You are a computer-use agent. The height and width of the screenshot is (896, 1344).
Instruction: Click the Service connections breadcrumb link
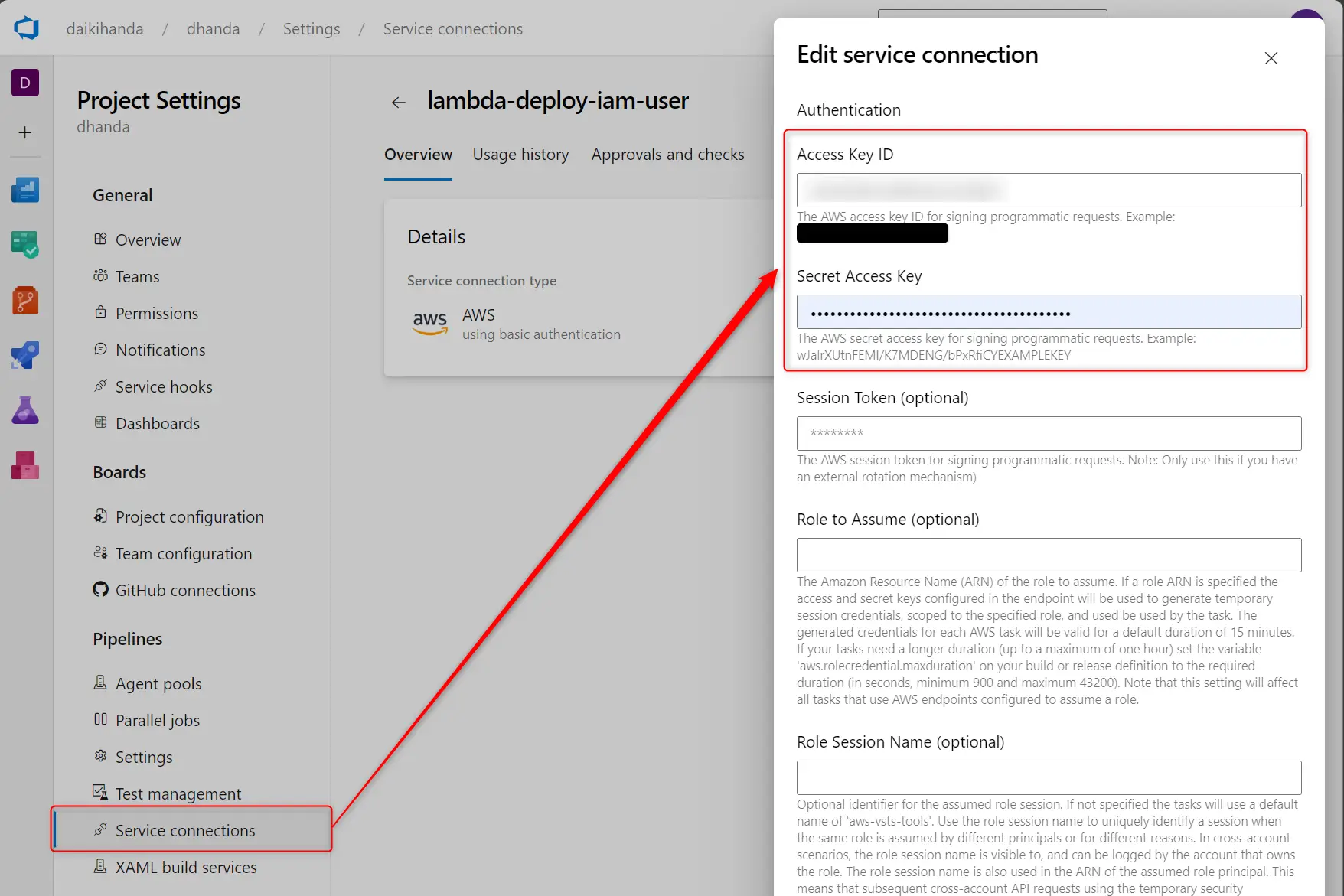(453, 29)
